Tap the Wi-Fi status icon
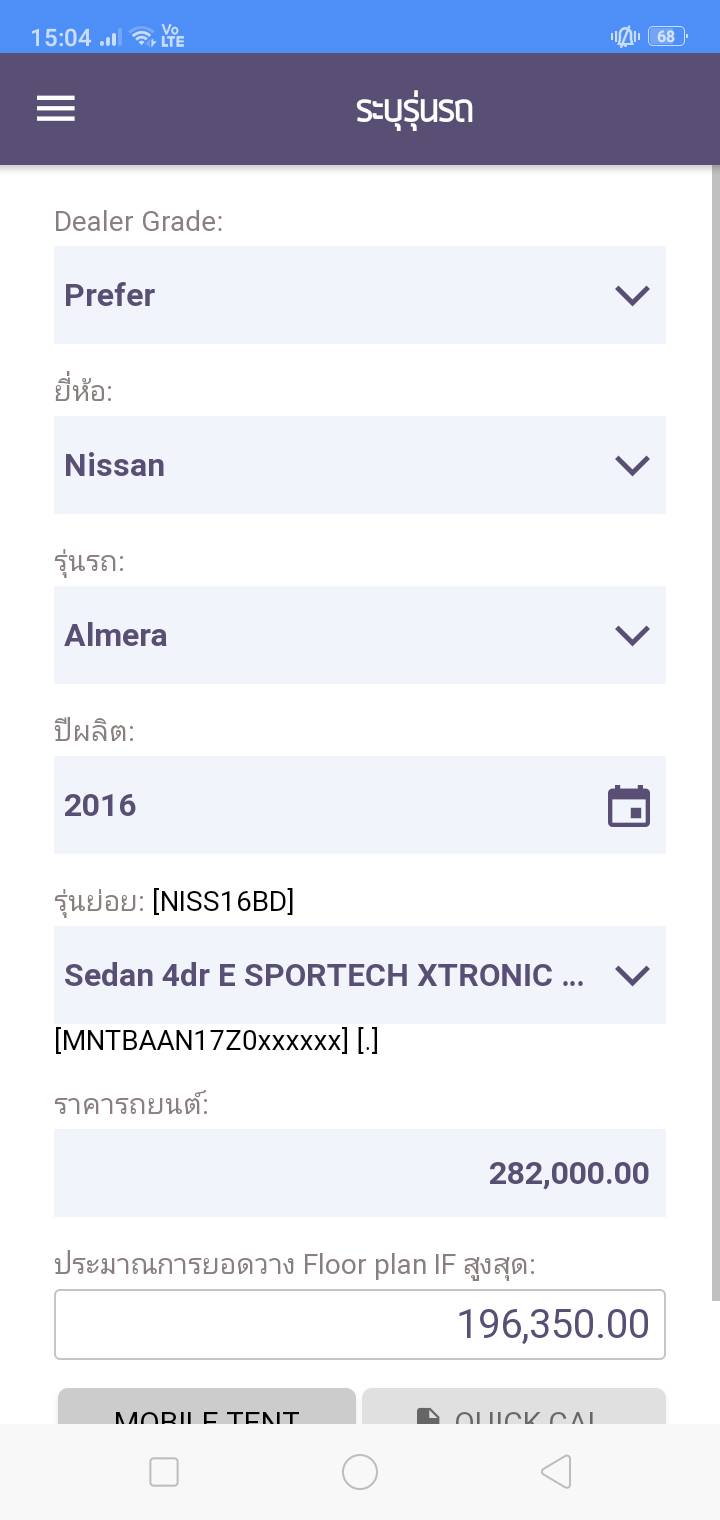 [143, 37]
